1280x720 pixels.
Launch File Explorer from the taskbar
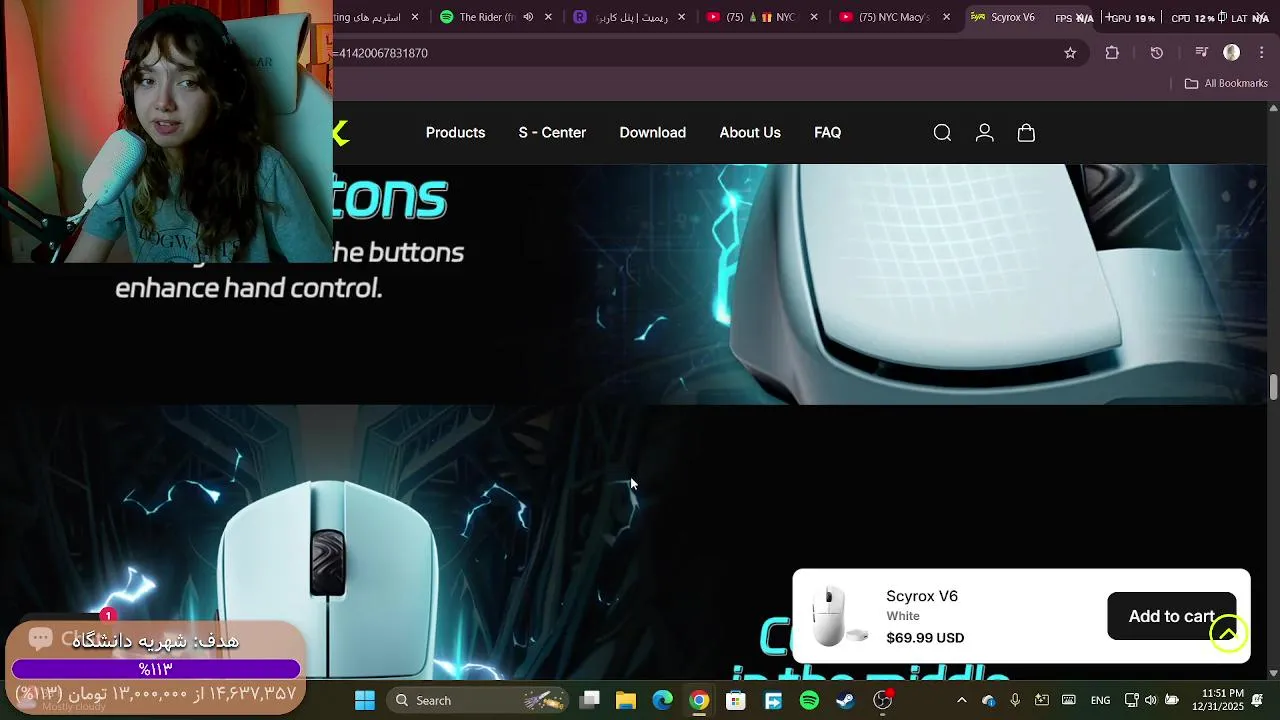pos(626,700)
